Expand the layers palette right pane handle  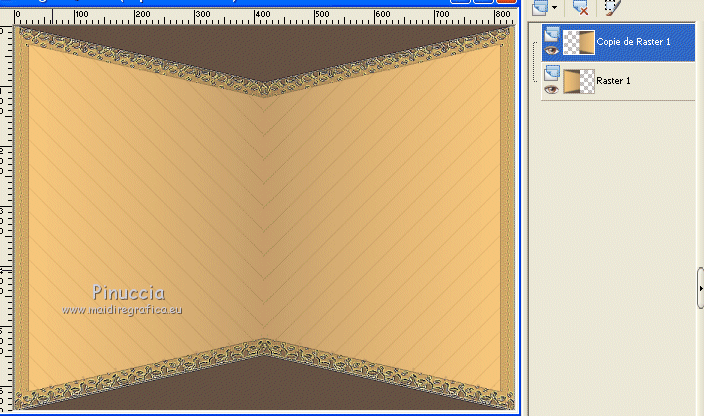click(700, 288)
